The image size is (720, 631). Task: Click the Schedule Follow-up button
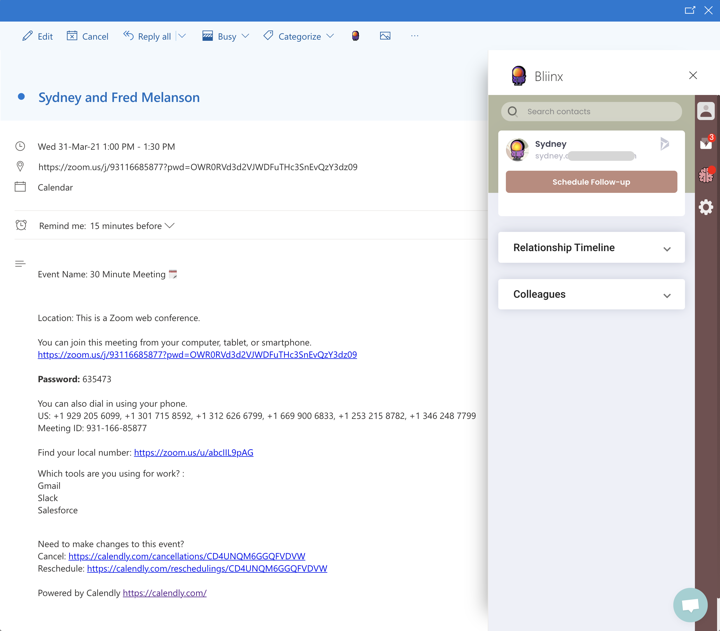point(591,182)
